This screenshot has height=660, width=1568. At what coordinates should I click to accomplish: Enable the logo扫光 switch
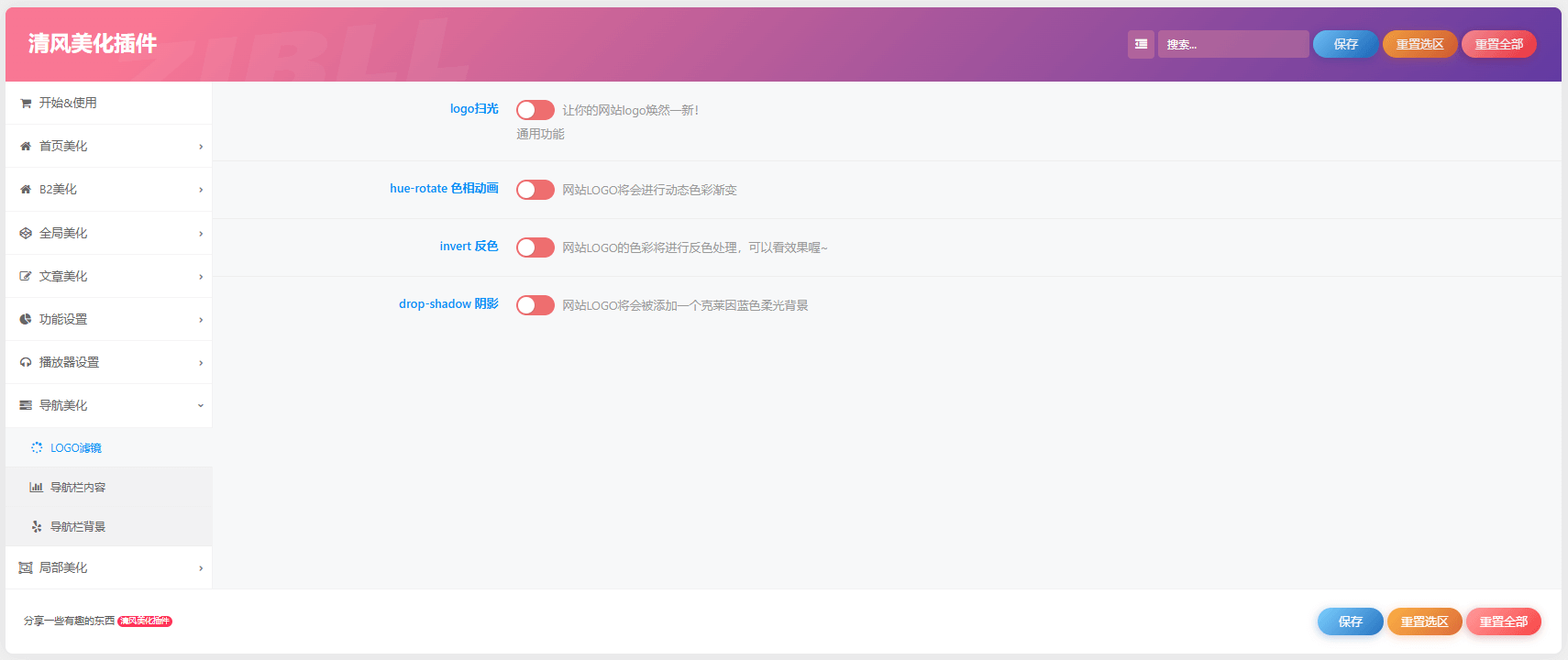pyautogui.click(x=536, y=110)
